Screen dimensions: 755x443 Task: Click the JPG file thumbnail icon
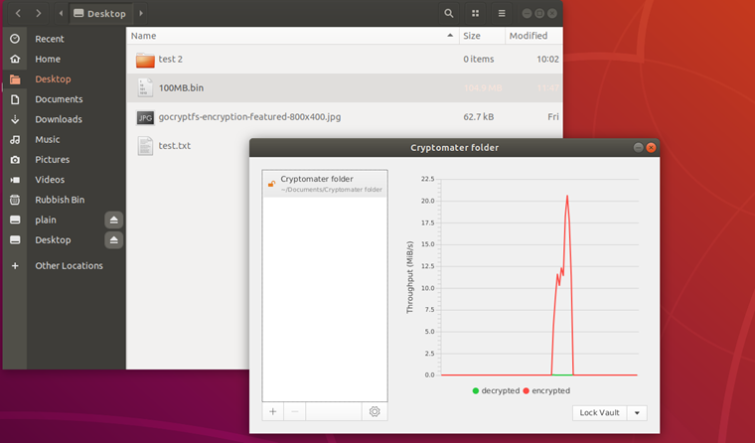(145, 117)
